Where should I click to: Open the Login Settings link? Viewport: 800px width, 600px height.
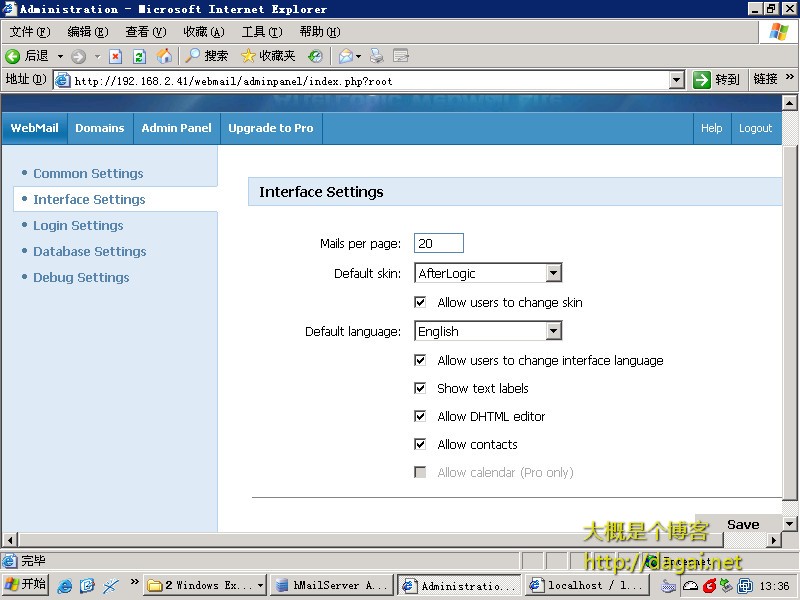(x=78, y=225)
